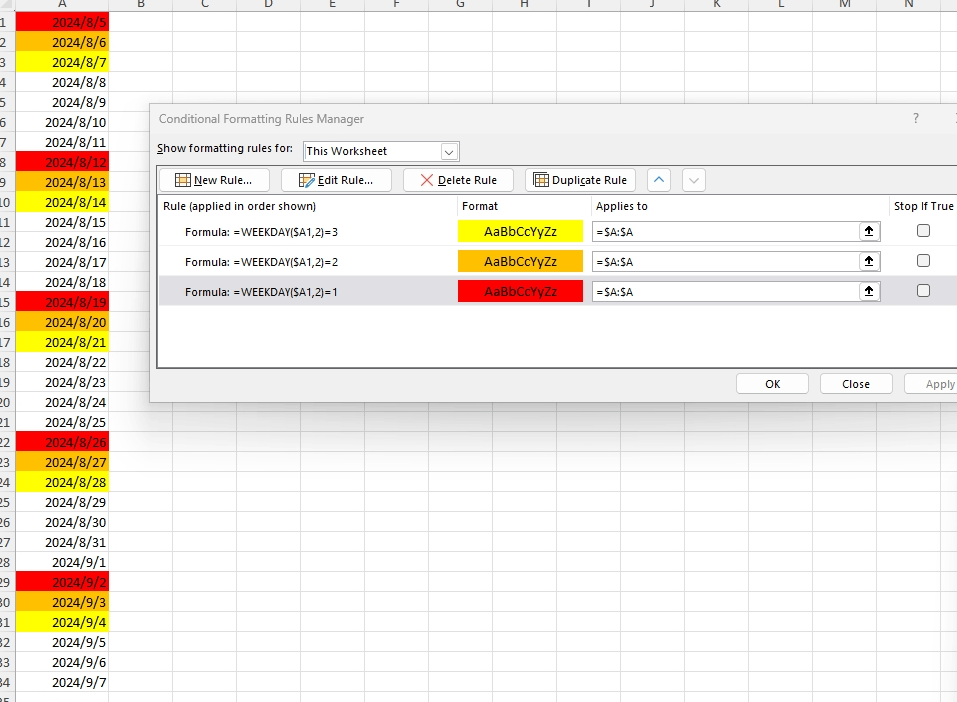Open dialog help question mark
The height and width of the screenshot is (702, 957).
pos(915,118)
